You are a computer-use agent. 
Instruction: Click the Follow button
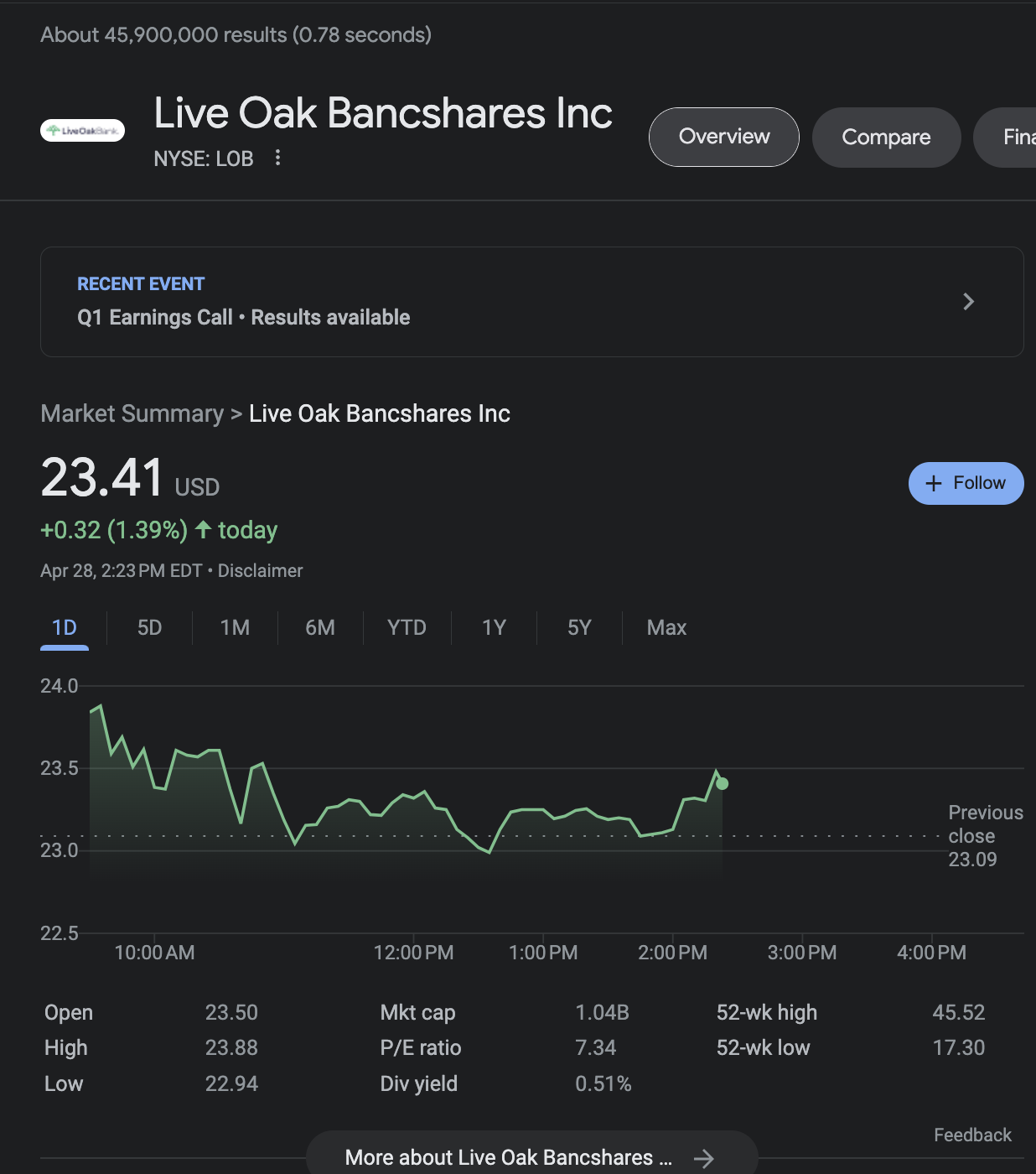[x=966, y=483]
